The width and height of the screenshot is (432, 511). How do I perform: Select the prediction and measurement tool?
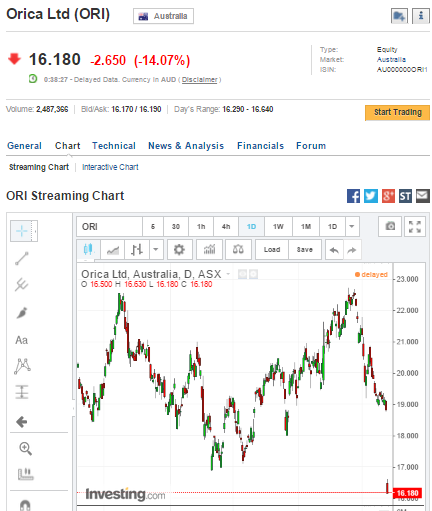tap(22, 392)
